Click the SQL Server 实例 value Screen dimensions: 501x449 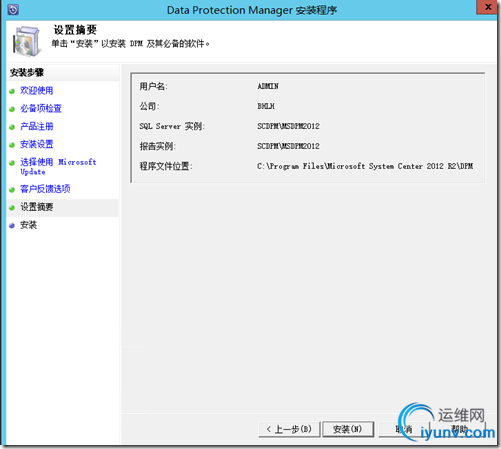point(288,126)
